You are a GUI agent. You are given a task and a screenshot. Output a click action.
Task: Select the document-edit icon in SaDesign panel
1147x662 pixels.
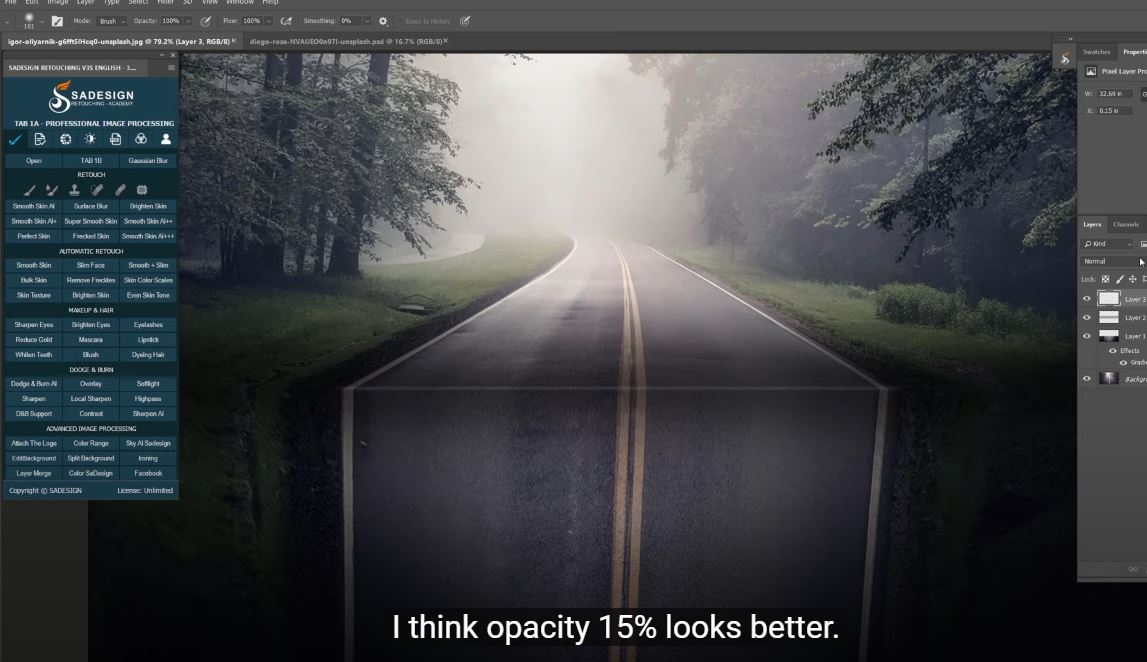pyautogui.click(x=40, y=139)
